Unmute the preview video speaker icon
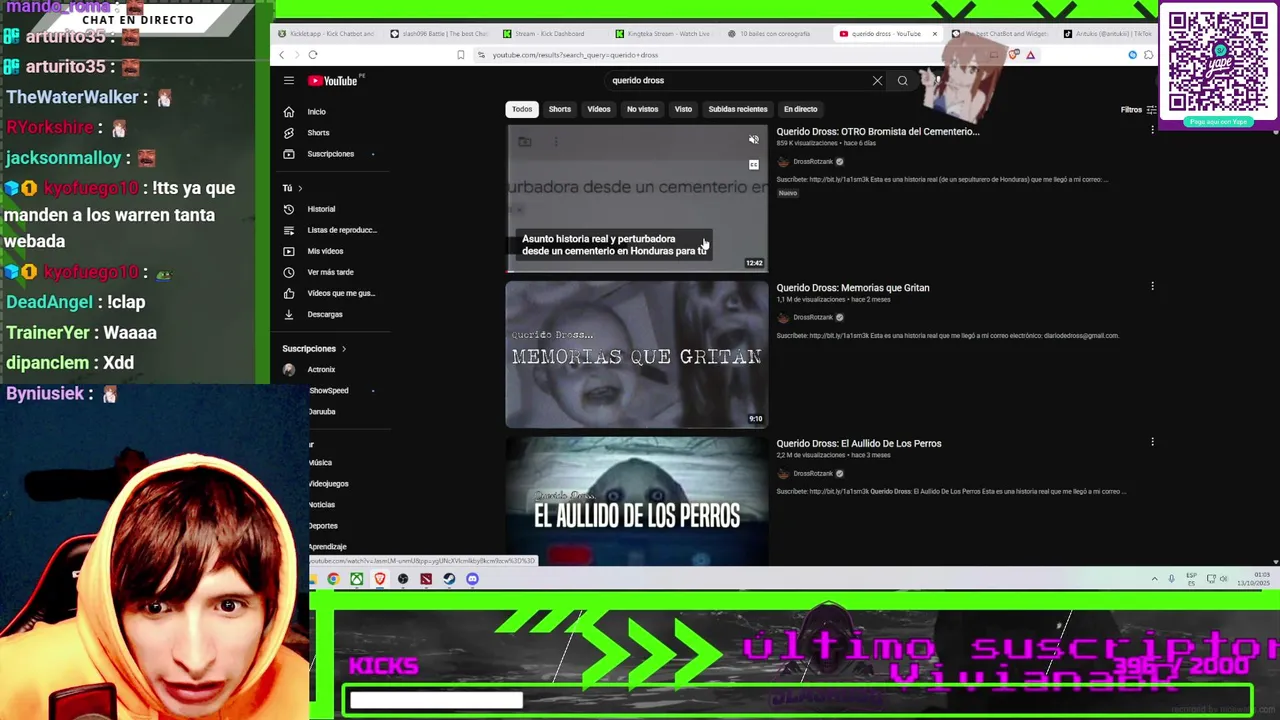 click(754, 140)
